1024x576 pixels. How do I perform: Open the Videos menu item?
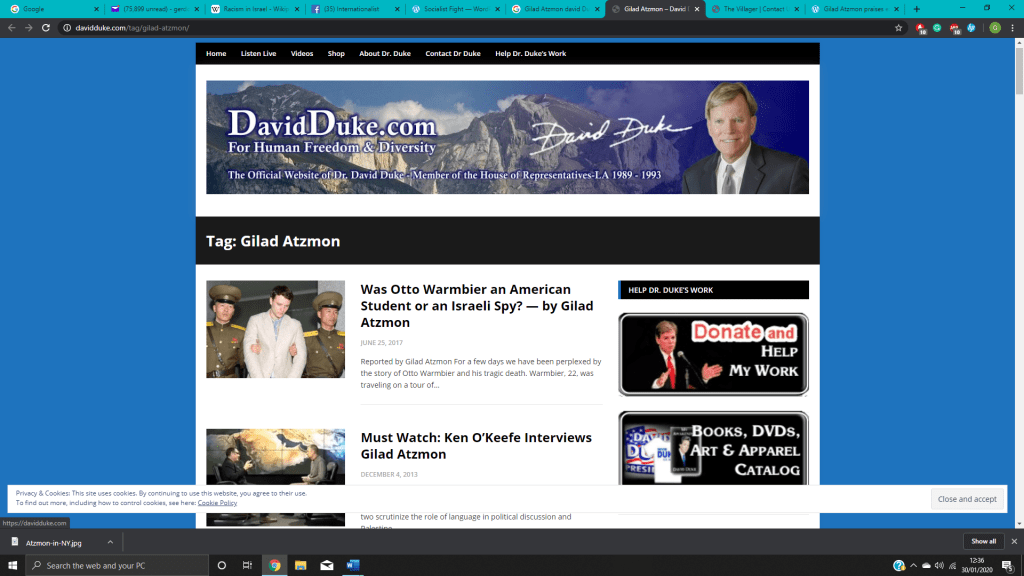click(x=302, y=53)
